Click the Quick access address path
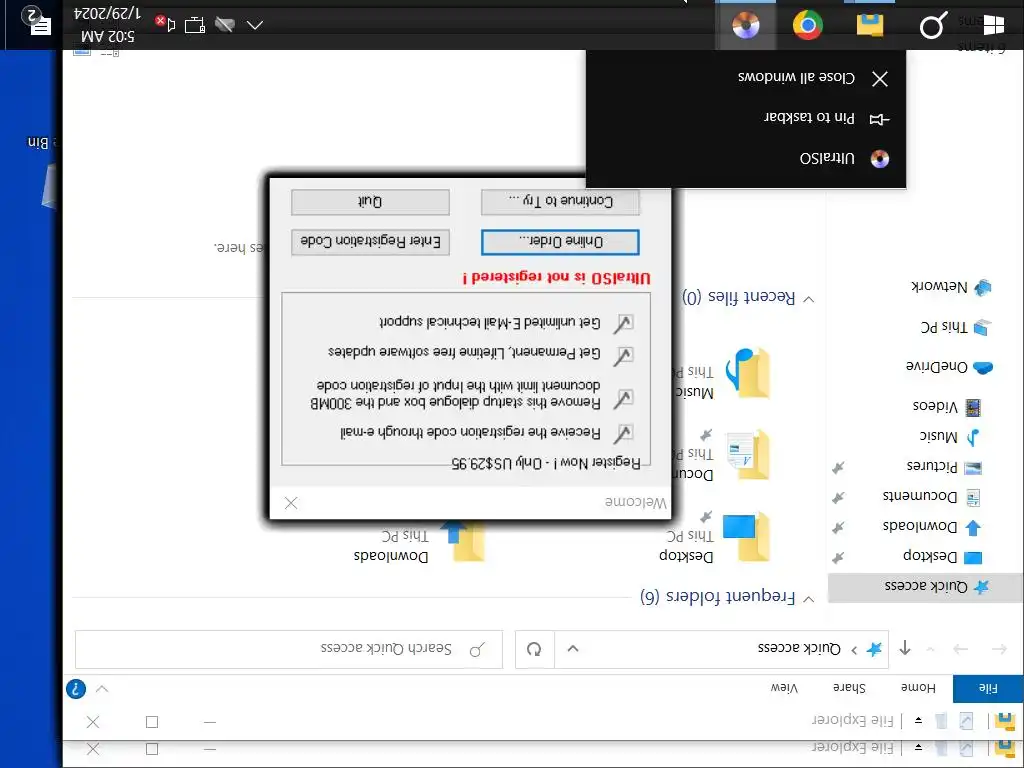The image size is (1024, 768). (799, 648)
